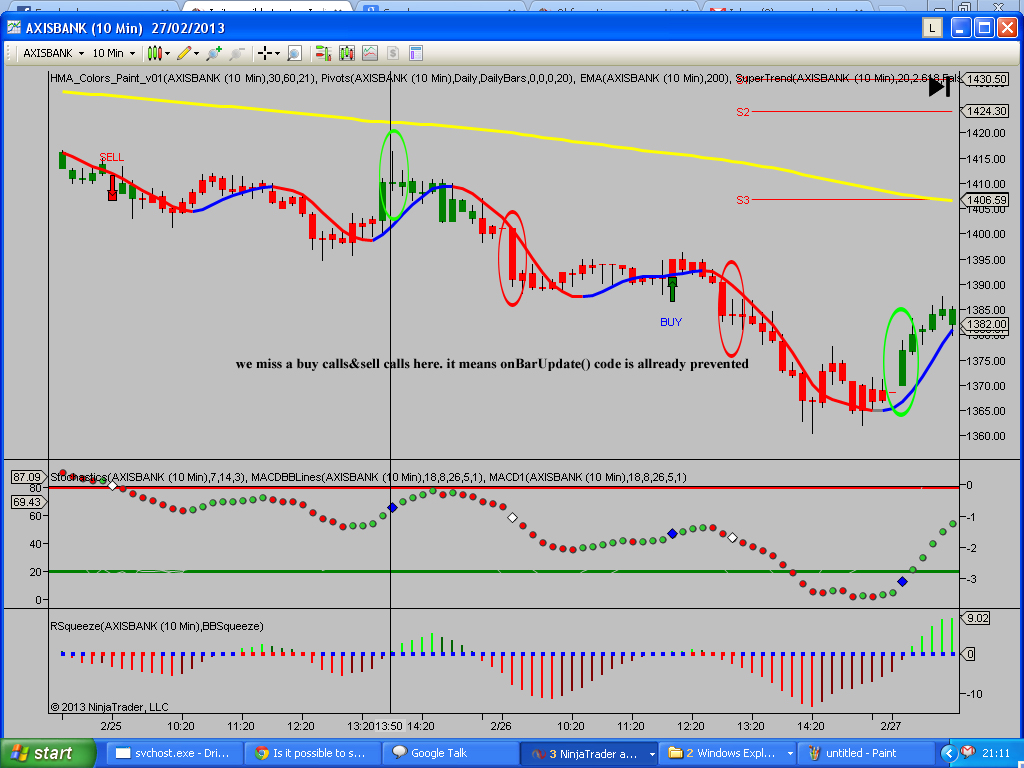The height and width of the screenshot is (768, 1024).
Task: Click the L link button in the title bar
Action: 932,27
